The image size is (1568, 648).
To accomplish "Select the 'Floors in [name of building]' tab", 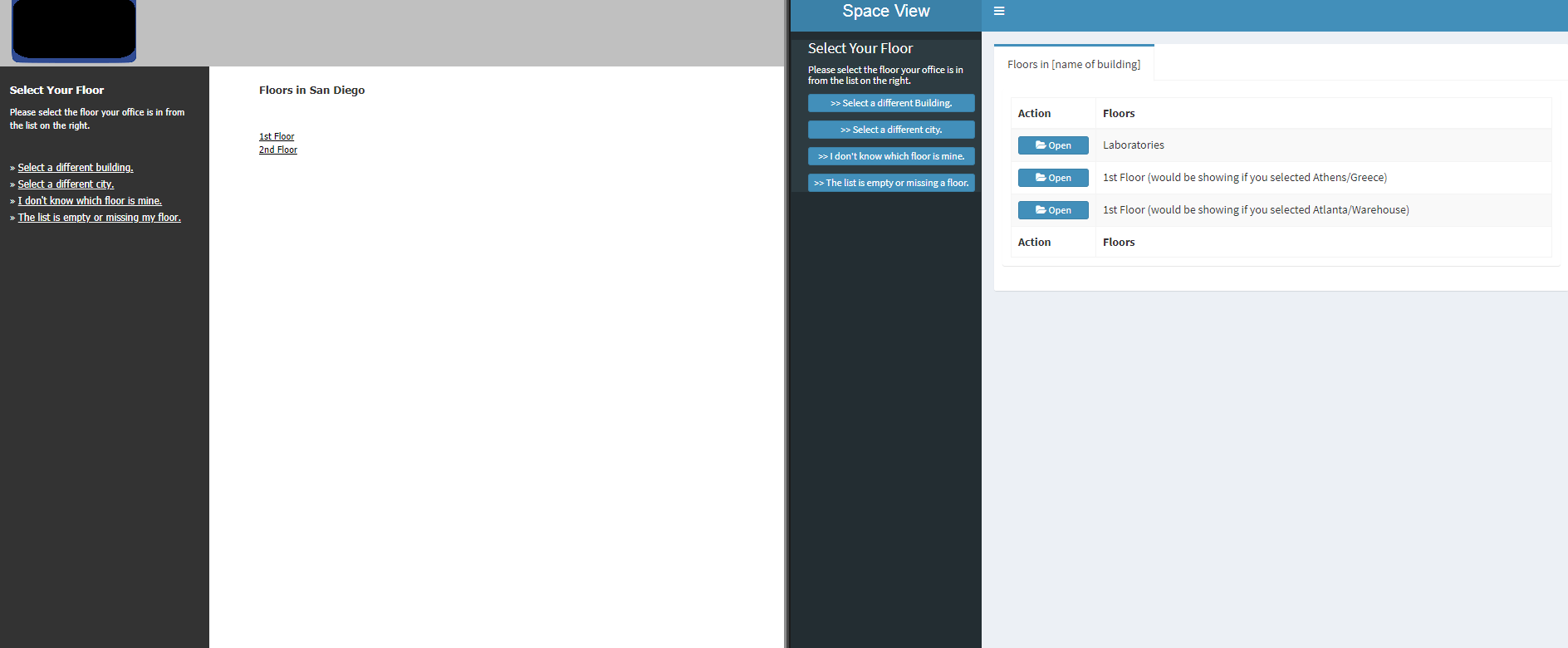I will coord(1074,64).
